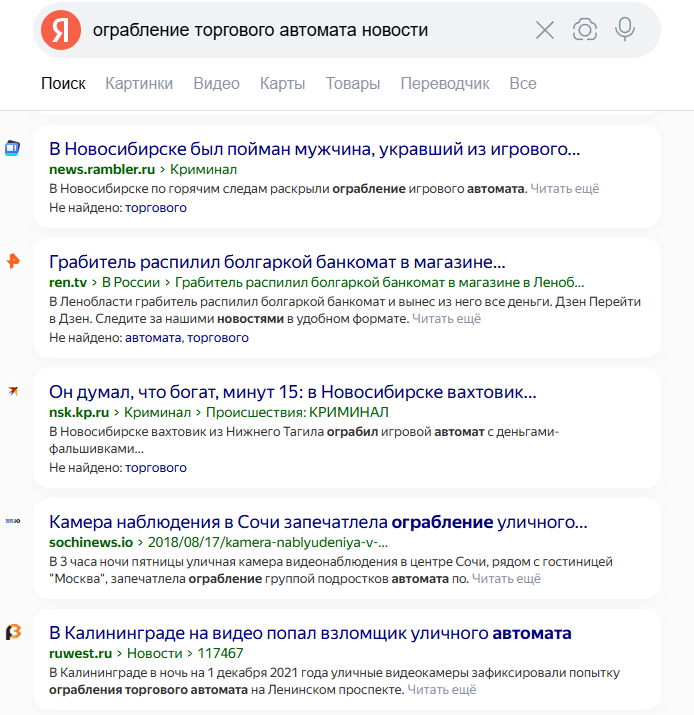Viewport: 694px width, 715px height.
Task: Open the Rambler result about Новосибирск
Action: [314, 149]
